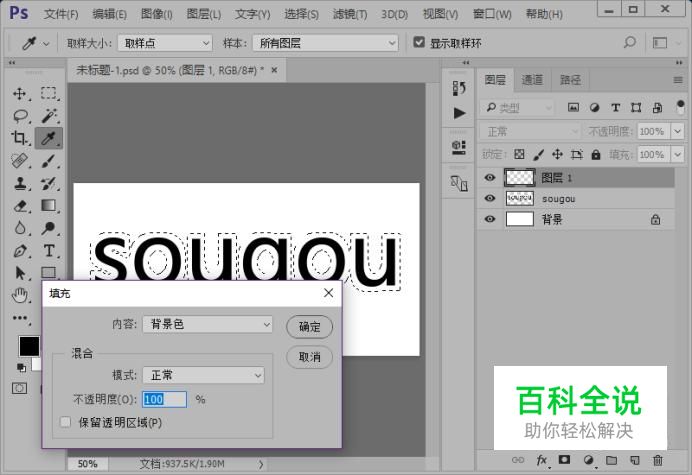Select the Healing Brush tool
692x475 pixels.
click(19, 161)
